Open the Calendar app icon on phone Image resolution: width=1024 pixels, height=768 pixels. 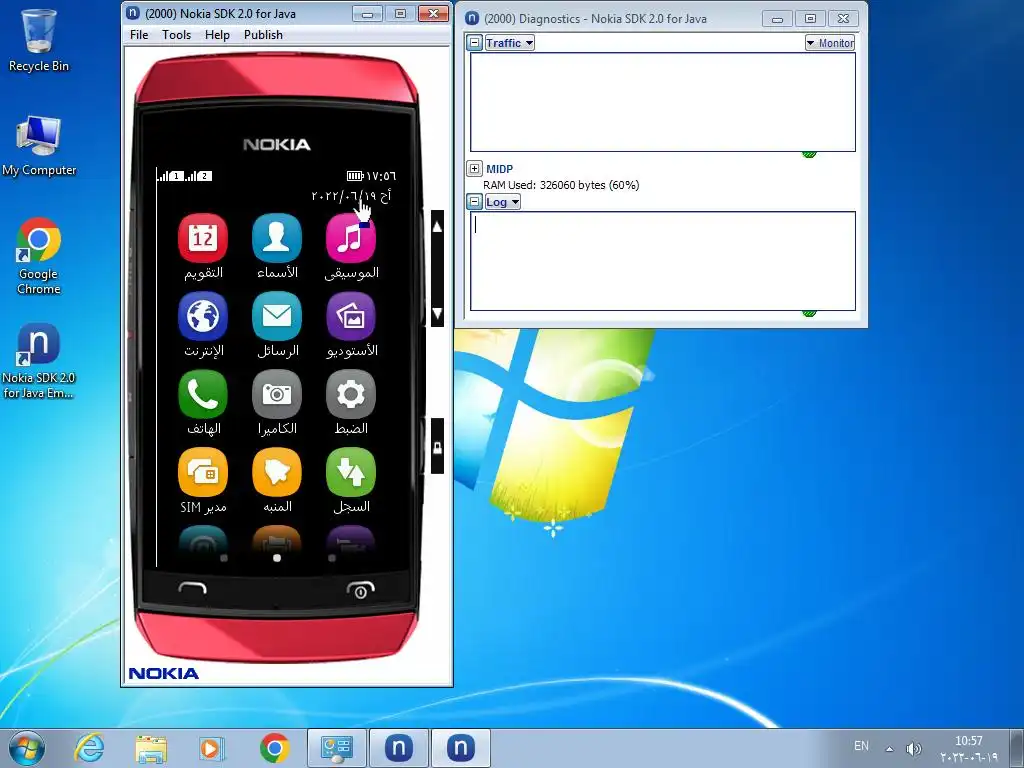pyautogui.click(x=202, y=238)
